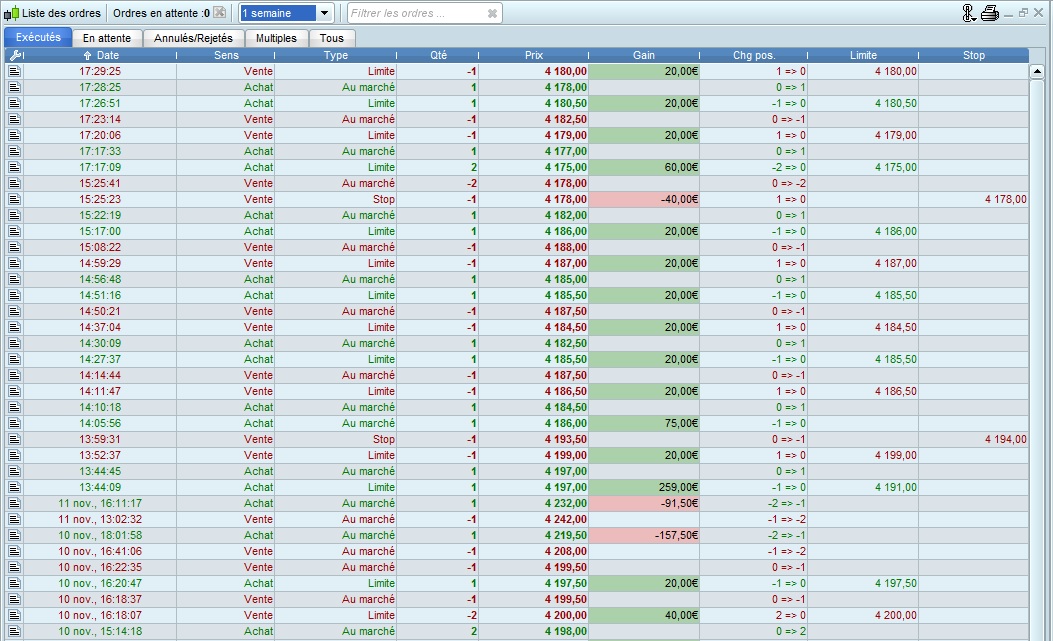Open the Annulés/Rejetés tab
Screen dimensions: 1053x641
[193, 38]
